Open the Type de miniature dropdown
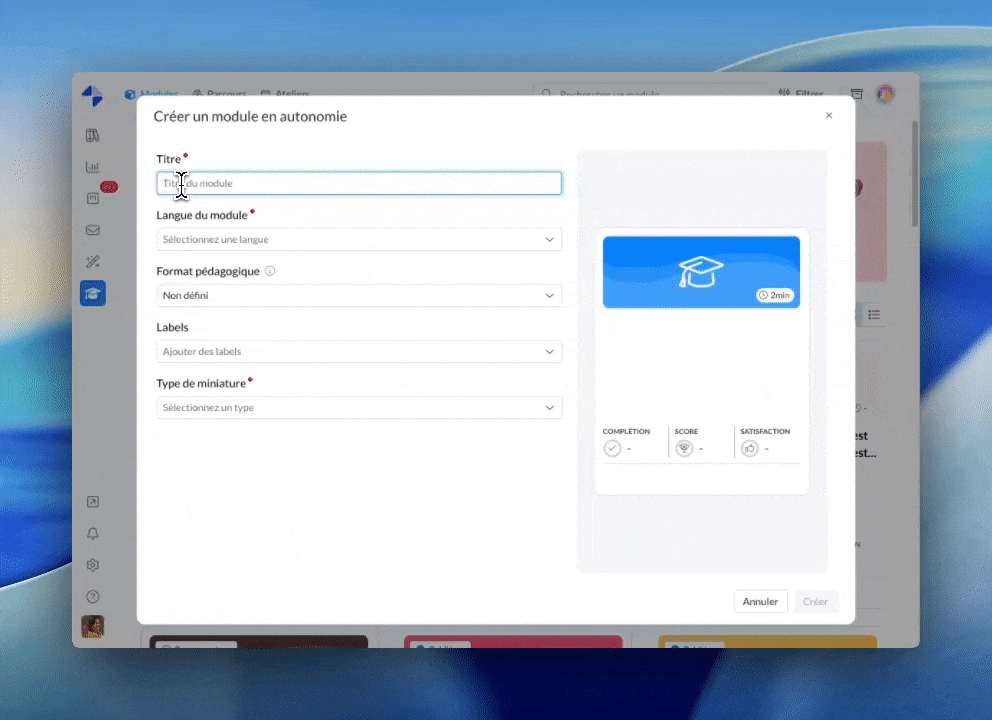 pyautogui.click(x=358, y=407)
